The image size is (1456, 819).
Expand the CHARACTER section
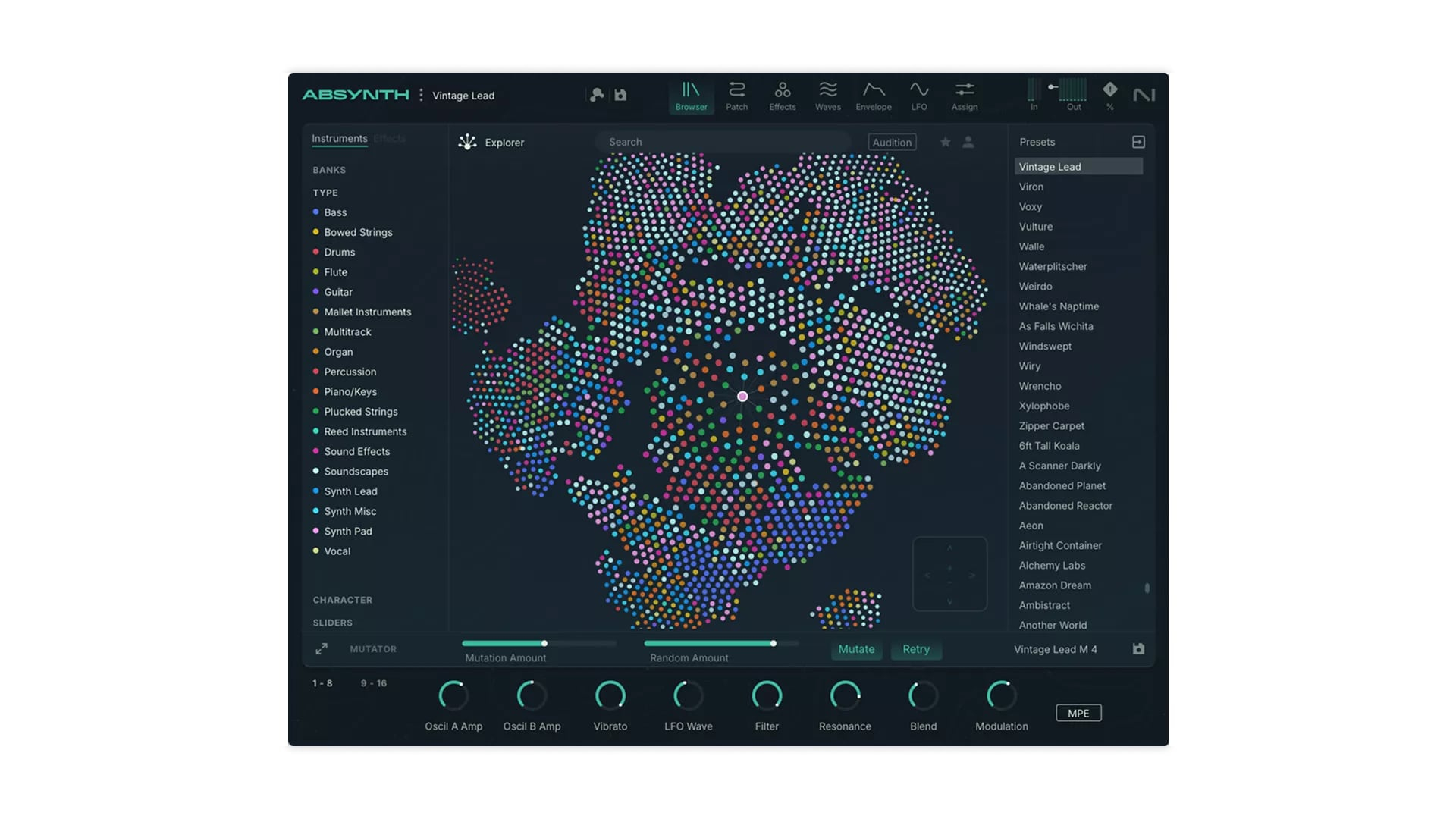[342, 600]
